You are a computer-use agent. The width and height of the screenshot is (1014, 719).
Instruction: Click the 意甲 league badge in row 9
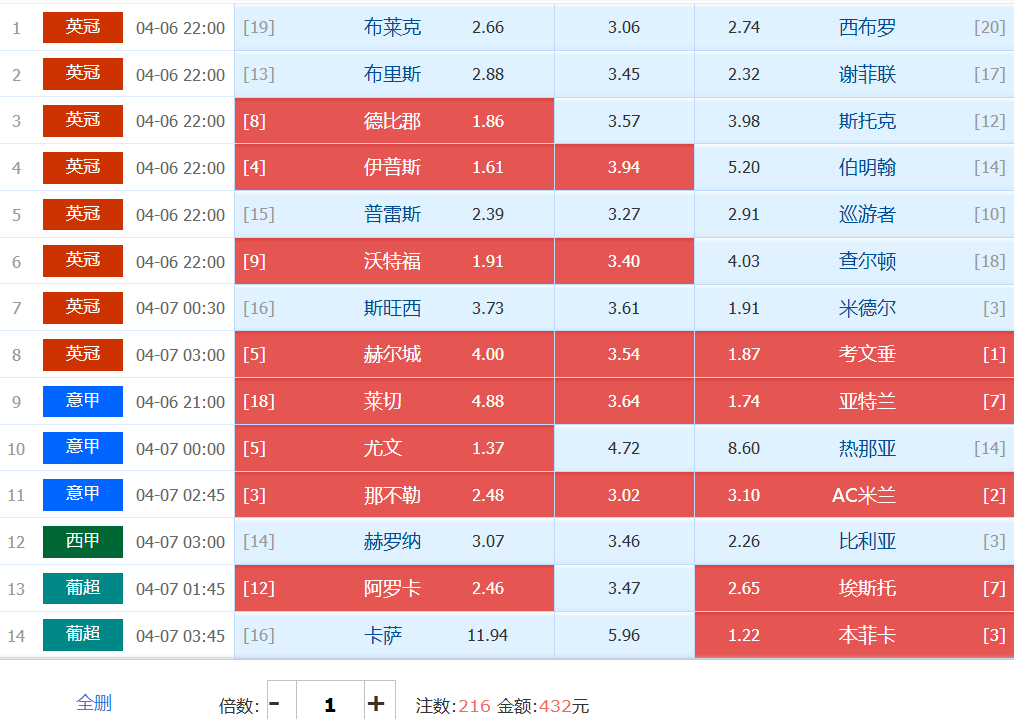pos(83,401)
